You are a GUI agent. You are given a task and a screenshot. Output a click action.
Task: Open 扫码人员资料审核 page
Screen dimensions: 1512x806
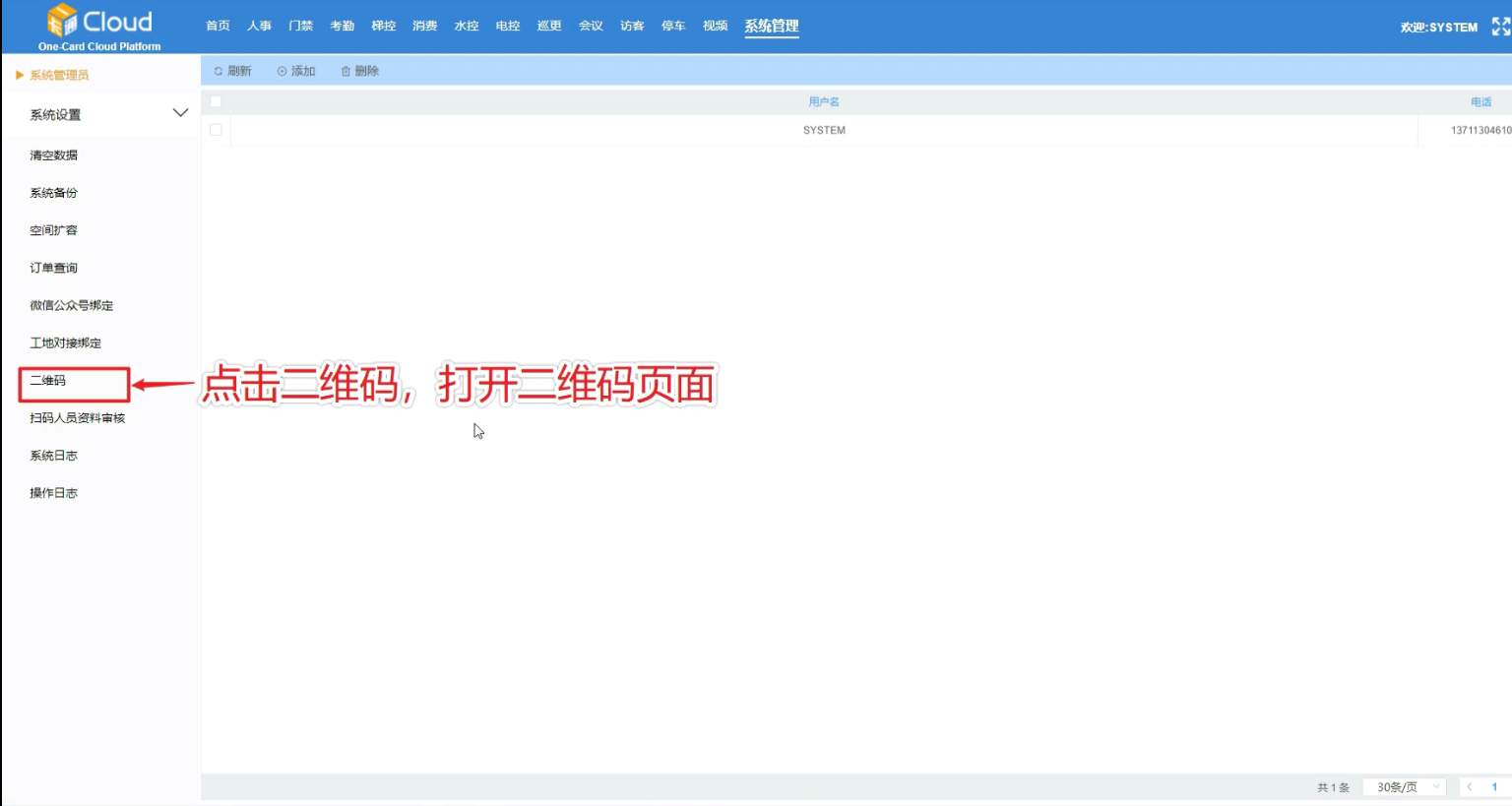tap(77, 418)
